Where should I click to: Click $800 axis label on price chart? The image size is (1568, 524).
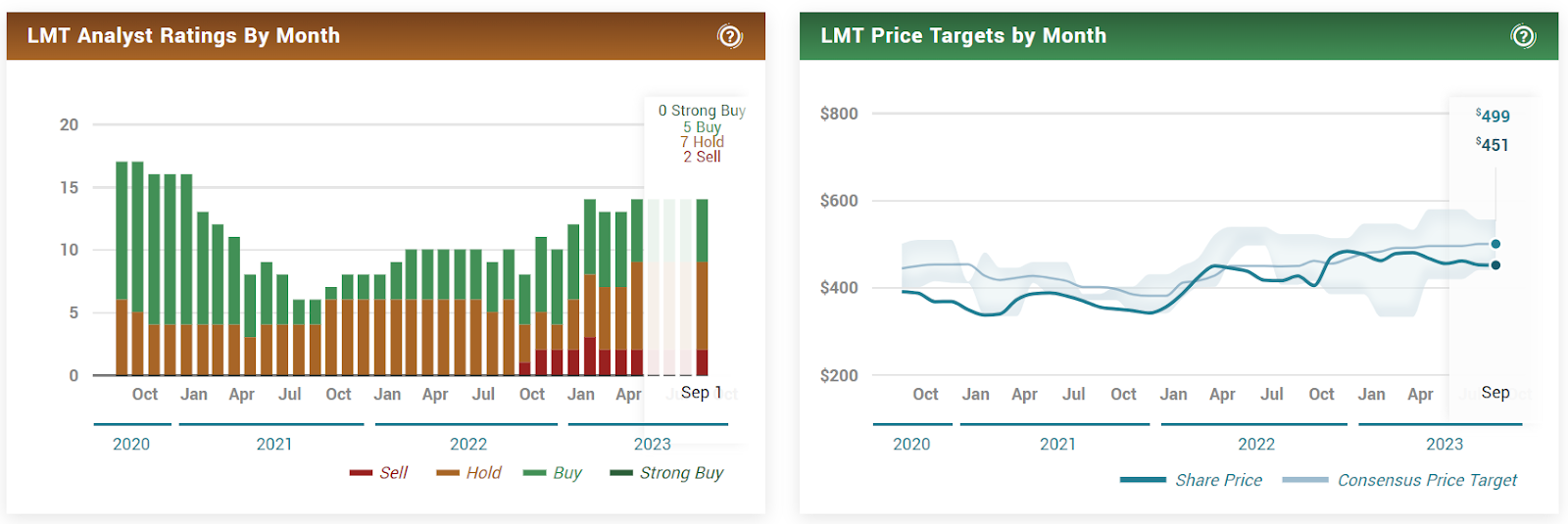839,114
